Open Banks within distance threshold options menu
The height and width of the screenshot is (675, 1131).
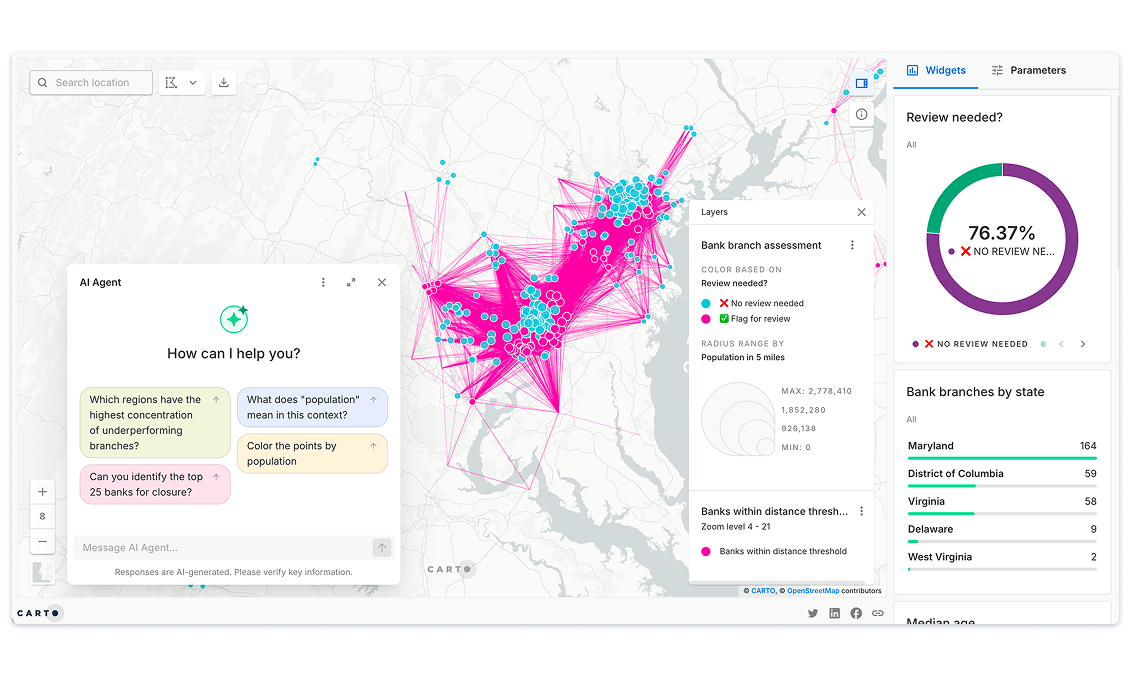click(x=861, y=511)
